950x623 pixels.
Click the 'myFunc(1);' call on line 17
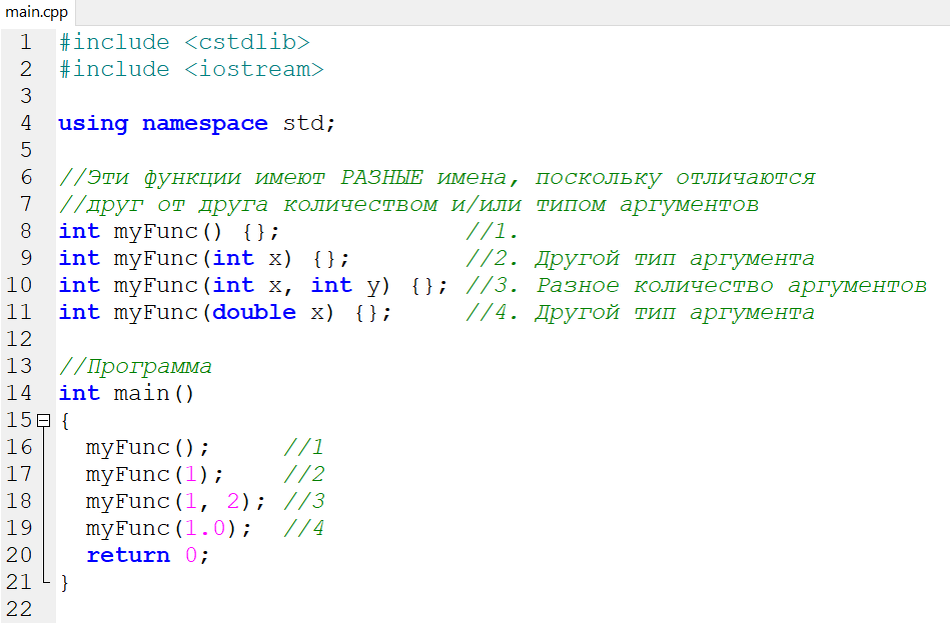pos(154,475)
